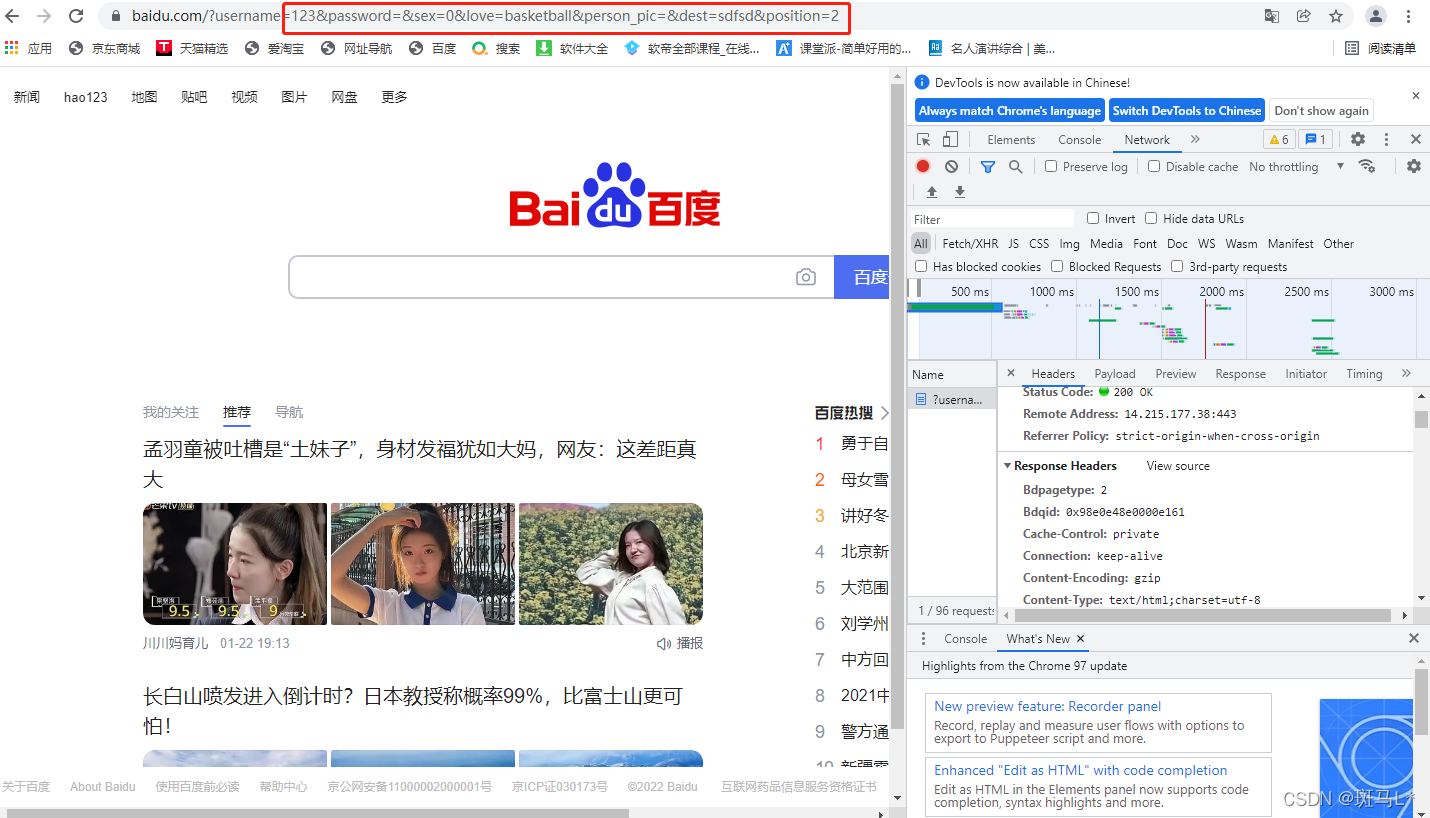Select the ?userna... request row
Screen dimensions: 1430x818
coord(952,400)
